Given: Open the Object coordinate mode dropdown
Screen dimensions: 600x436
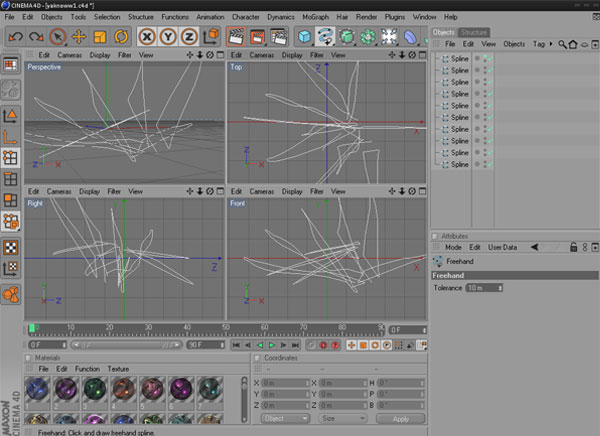Looking at the screenshot, I should 285,419.
